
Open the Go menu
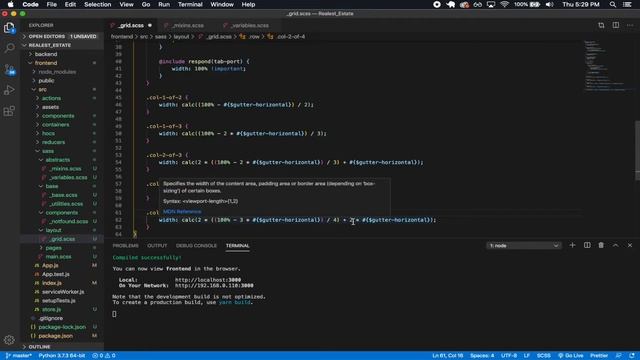pos(146,4)
